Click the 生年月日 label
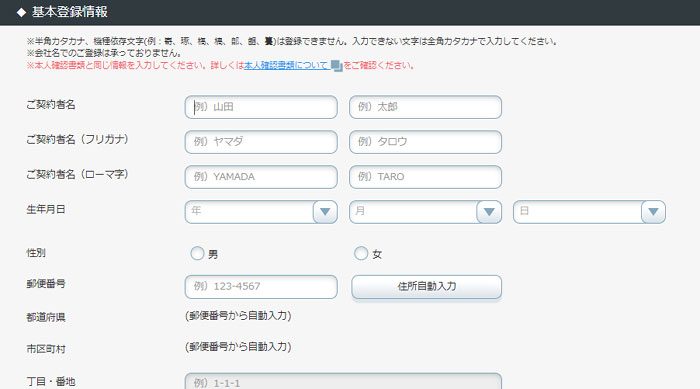The height and width of the screenshot is (389, 700). 46,209
